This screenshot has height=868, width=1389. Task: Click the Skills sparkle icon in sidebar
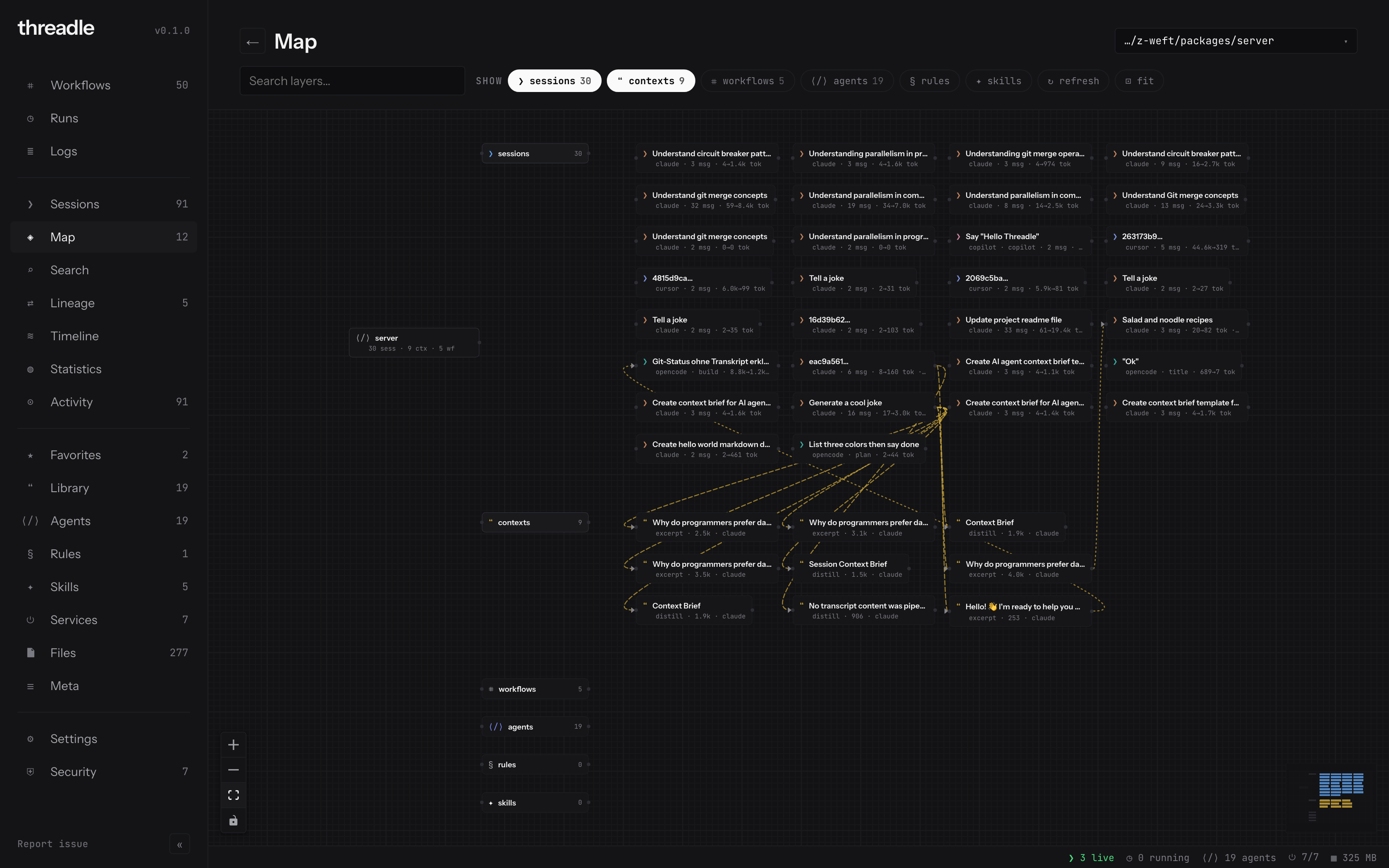[30, 587]
